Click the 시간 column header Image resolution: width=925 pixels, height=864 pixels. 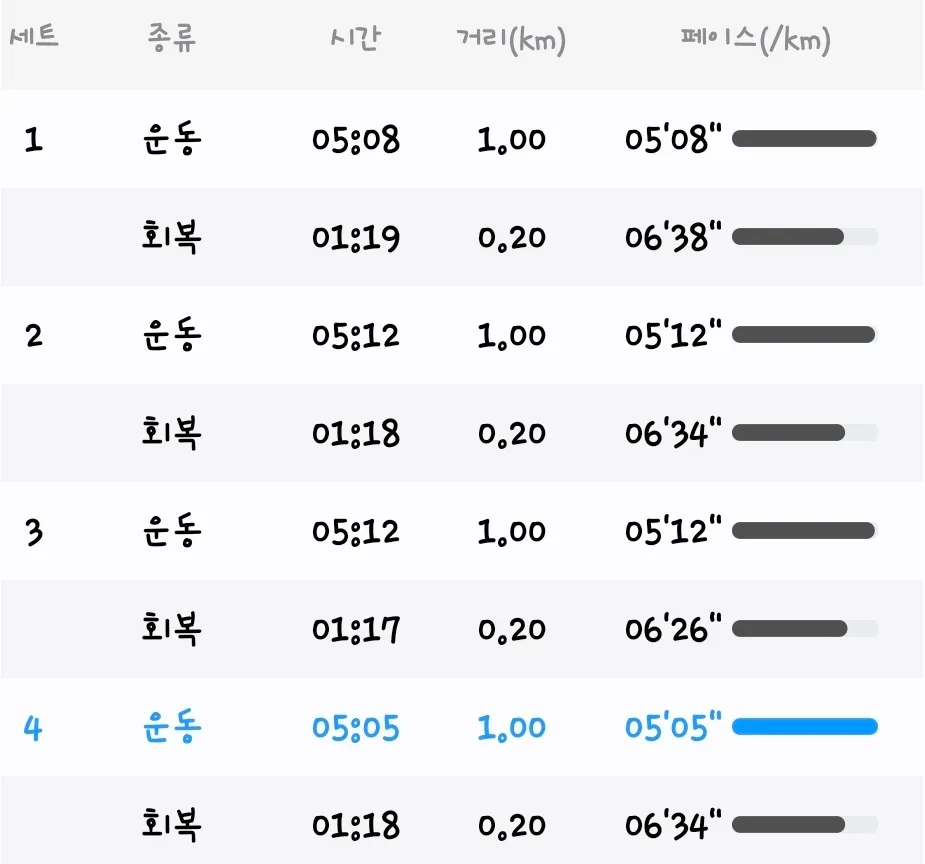click(356, 38)
